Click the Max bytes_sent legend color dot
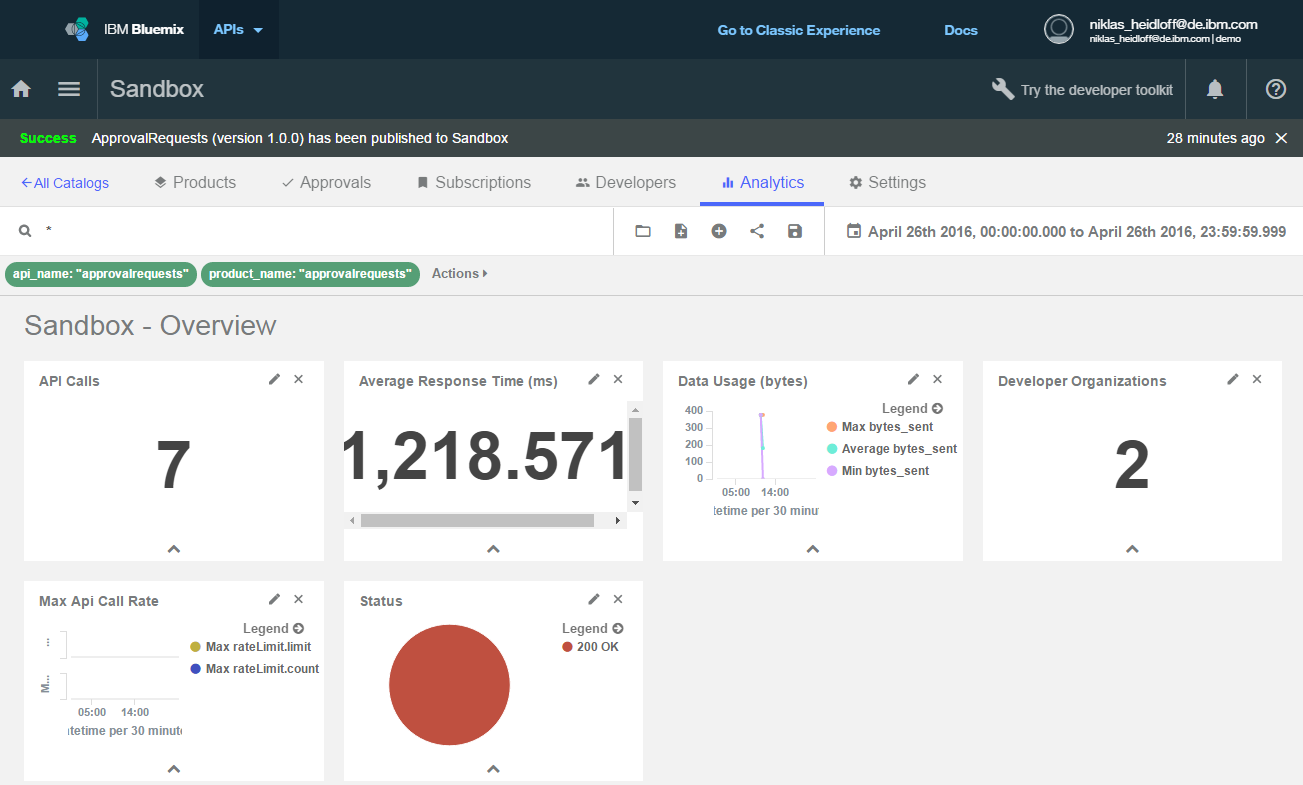Screen dimensions: 1303x785 click(832, 427)
